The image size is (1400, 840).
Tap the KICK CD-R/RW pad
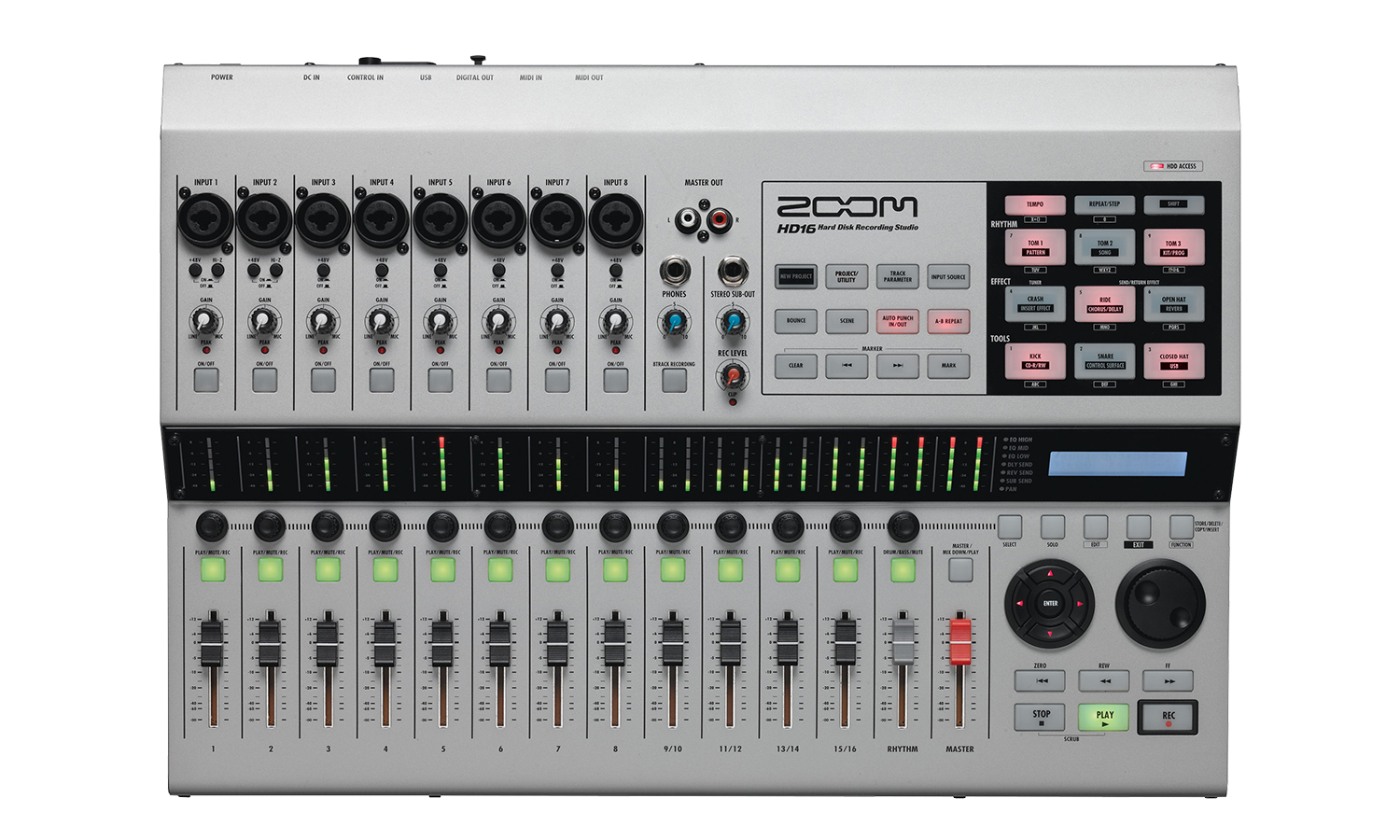click(x=1035, y=361)
